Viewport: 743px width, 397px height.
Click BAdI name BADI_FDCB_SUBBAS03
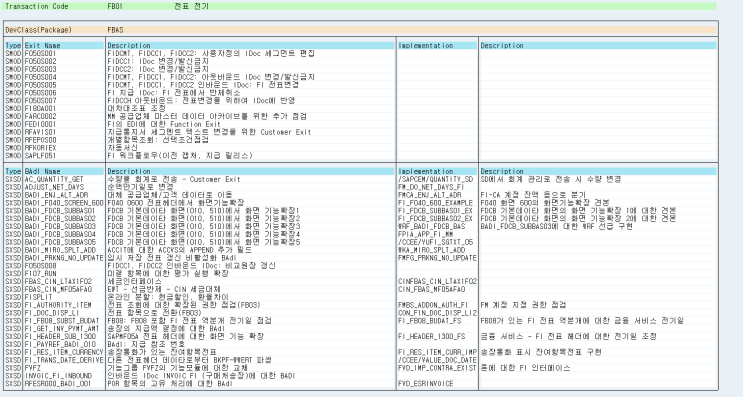60,226
